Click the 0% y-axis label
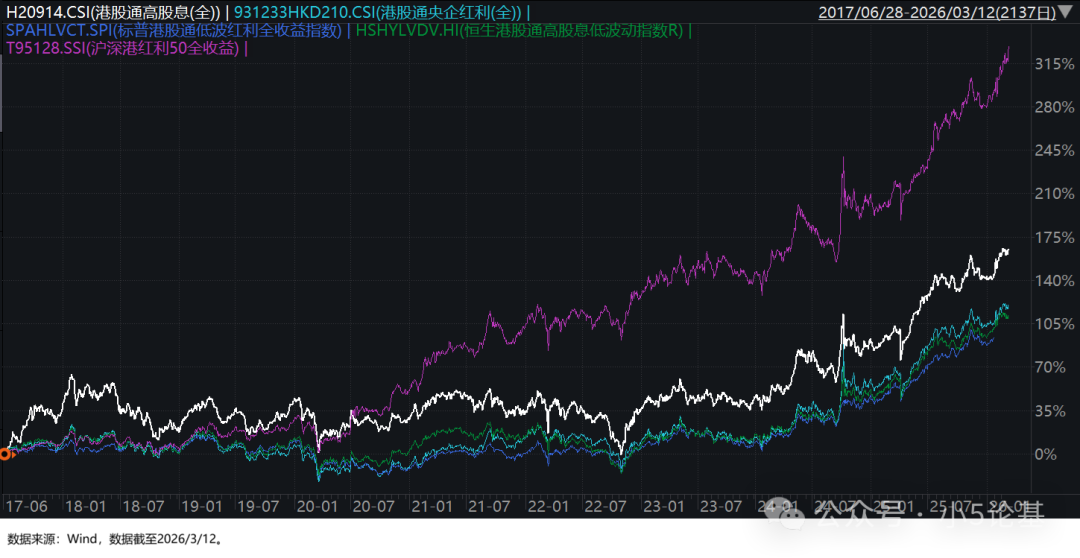 pyautogui.click(x=1044, y=455)
